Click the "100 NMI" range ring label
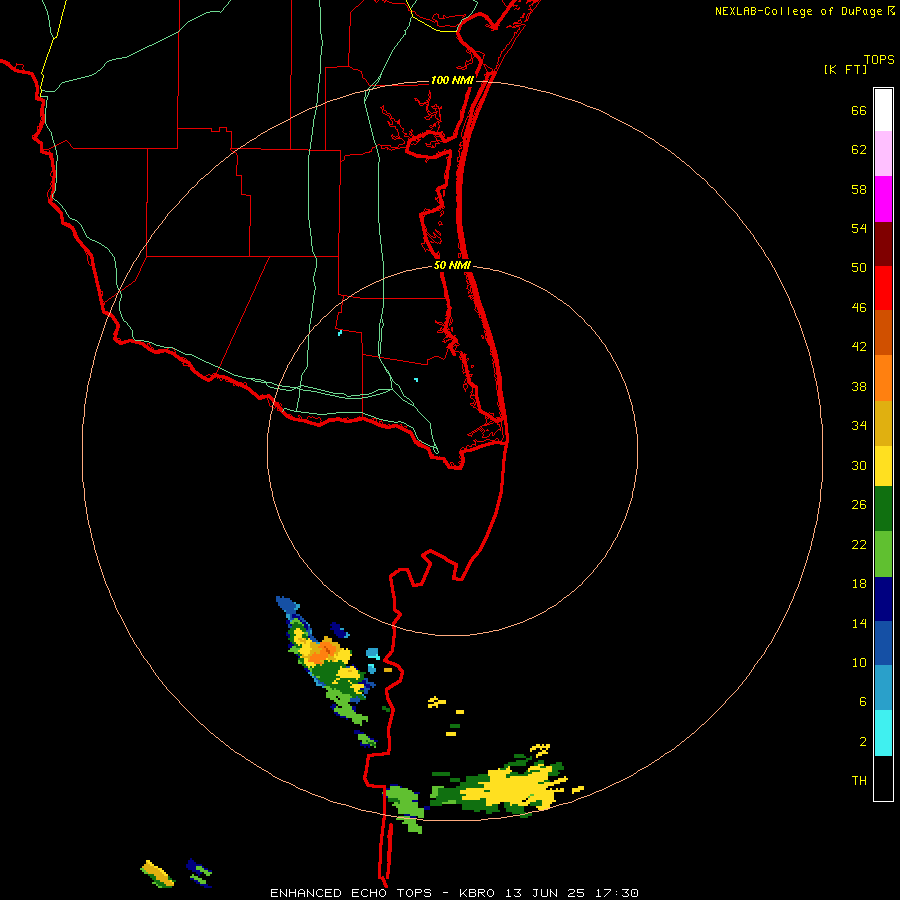This screenshot has height=900, width=900. coord(452,80)
